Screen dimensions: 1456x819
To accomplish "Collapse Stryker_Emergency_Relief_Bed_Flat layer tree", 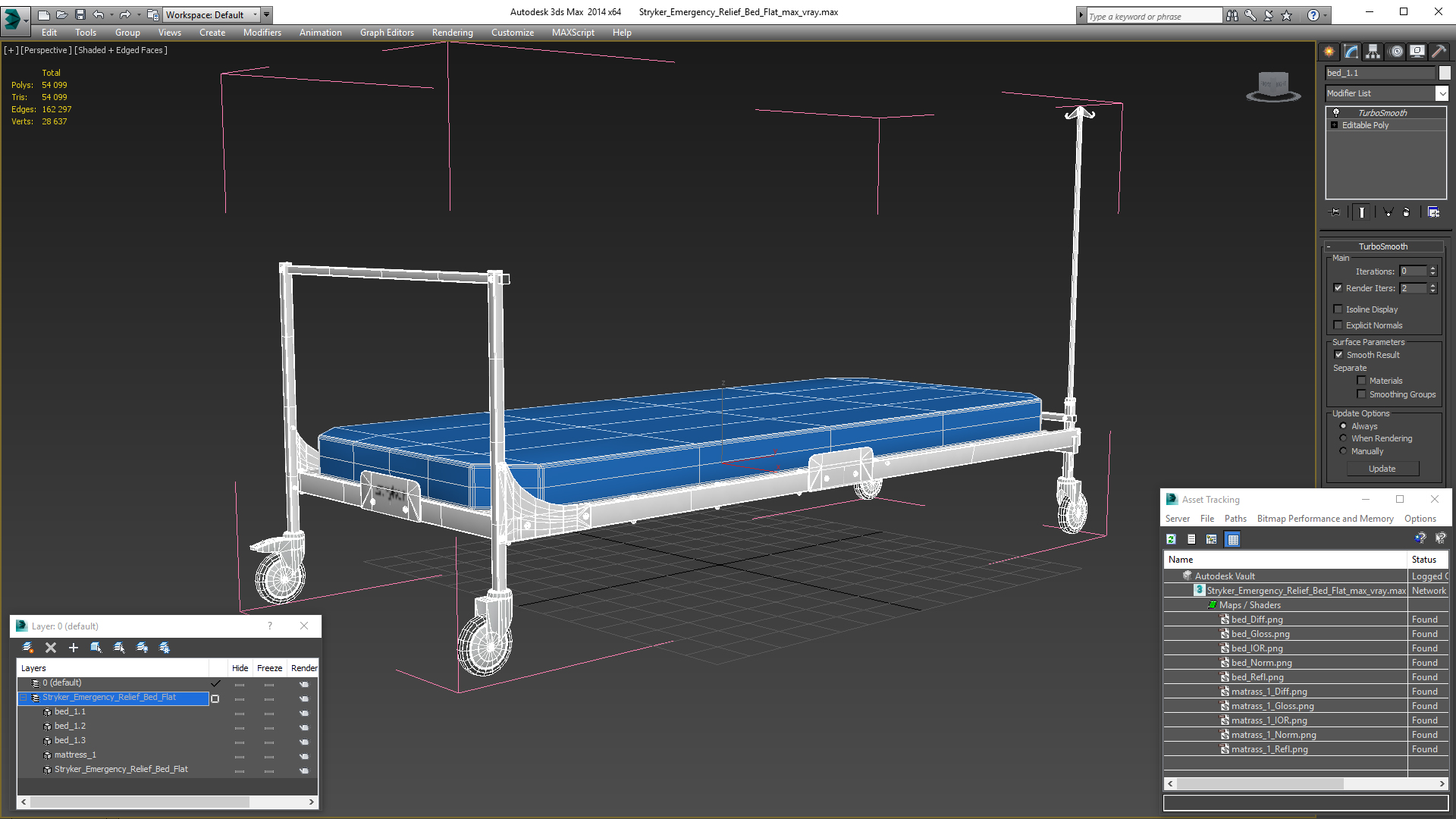I will [24, 698].
